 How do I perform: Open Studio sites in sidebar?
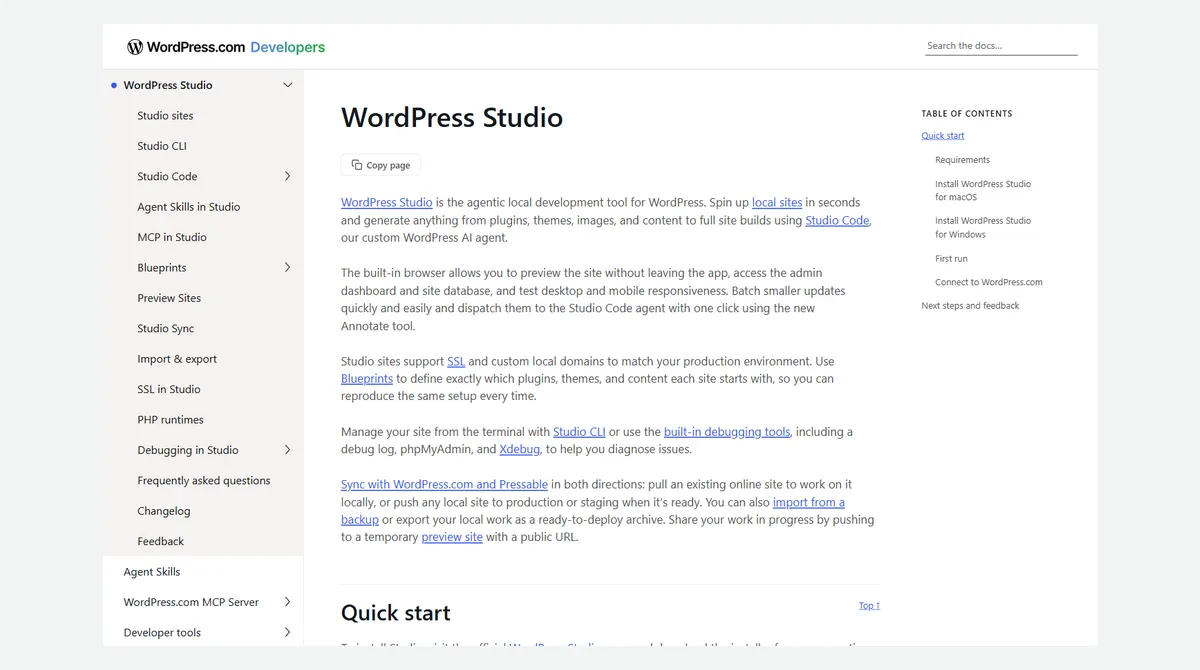pos(165,116)
